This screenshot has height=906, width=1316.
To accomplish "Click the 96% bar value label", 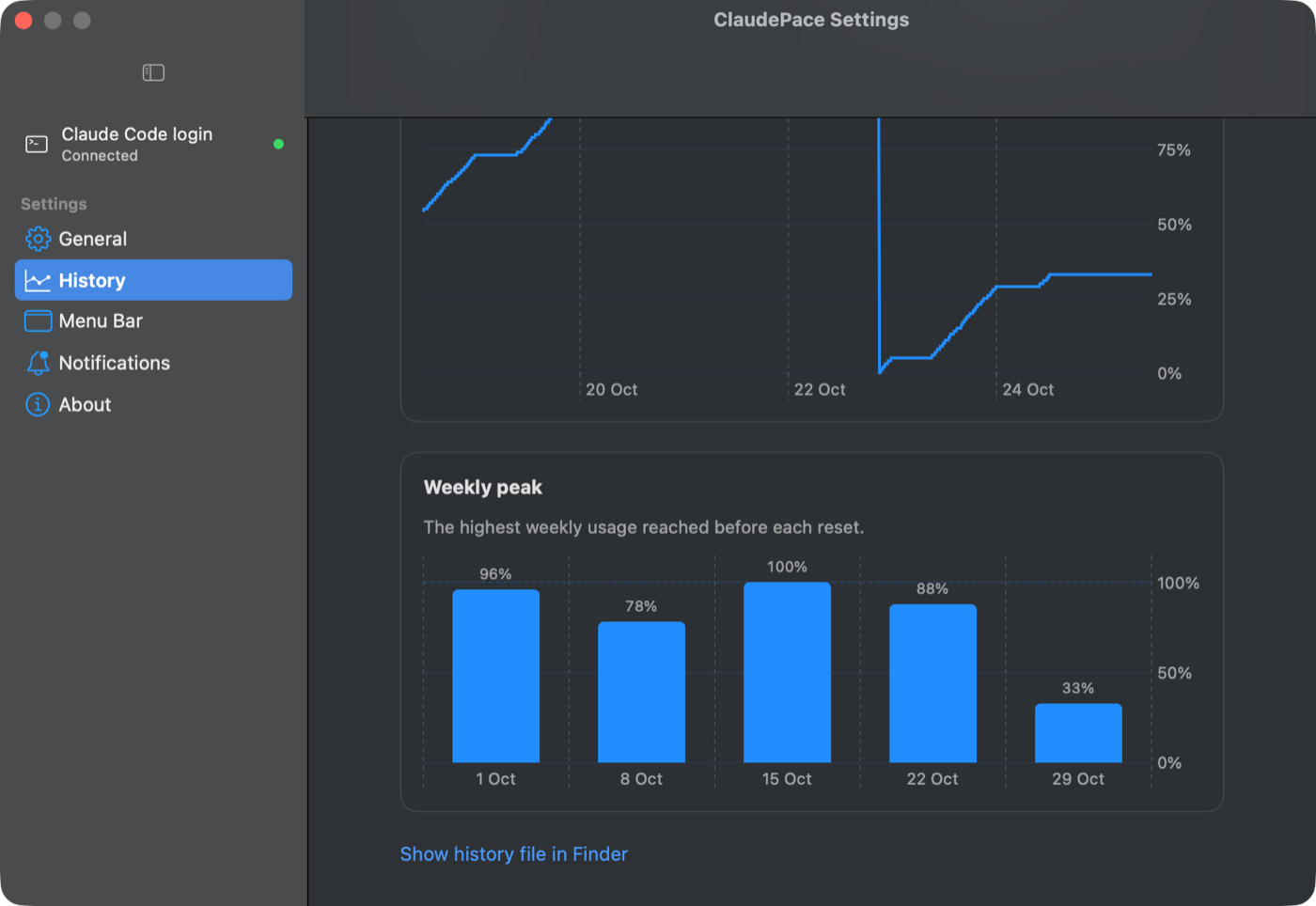I will click(495, 574).
